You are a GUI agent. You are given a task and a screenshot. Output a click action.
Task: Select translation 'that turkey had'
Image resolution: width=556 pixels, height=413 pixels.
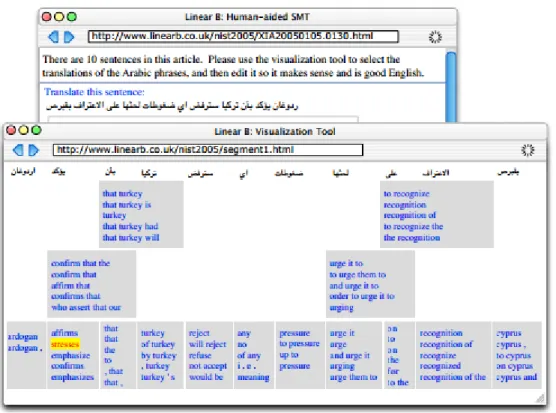click(x=130, y=226)
